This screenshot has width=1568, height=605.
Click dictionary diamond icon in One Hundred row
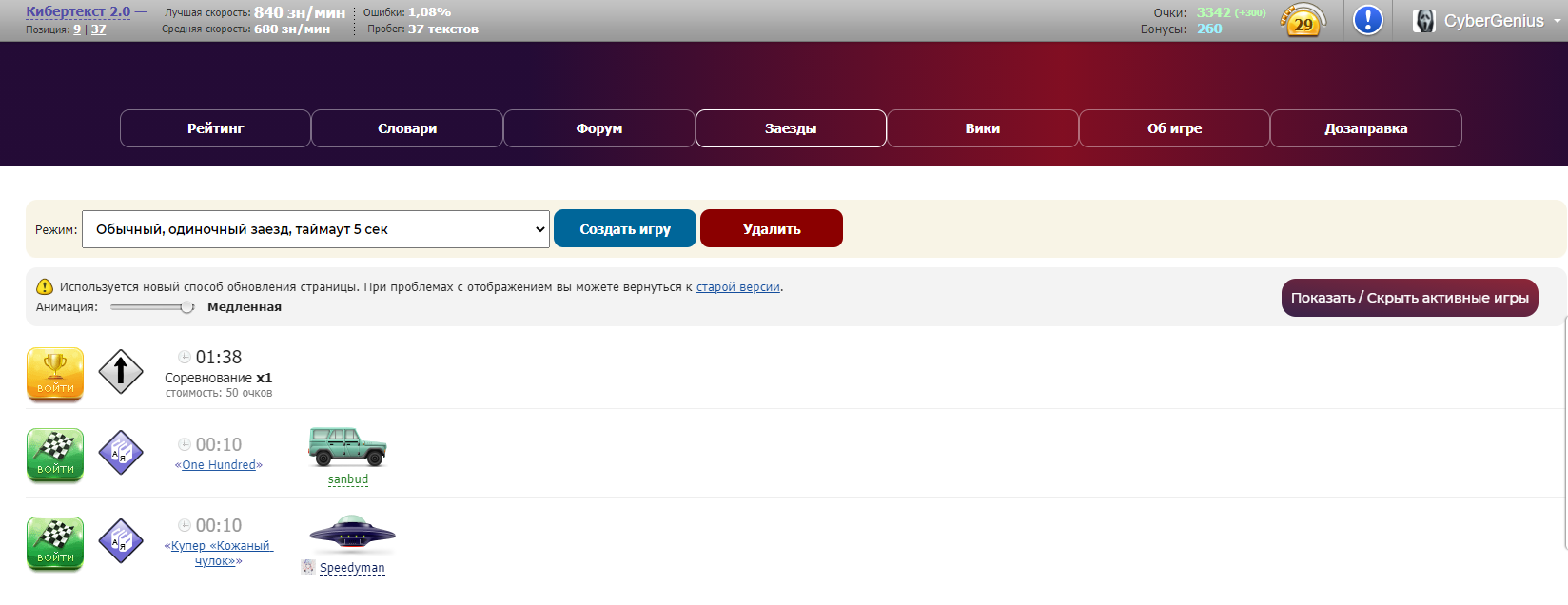121,452
